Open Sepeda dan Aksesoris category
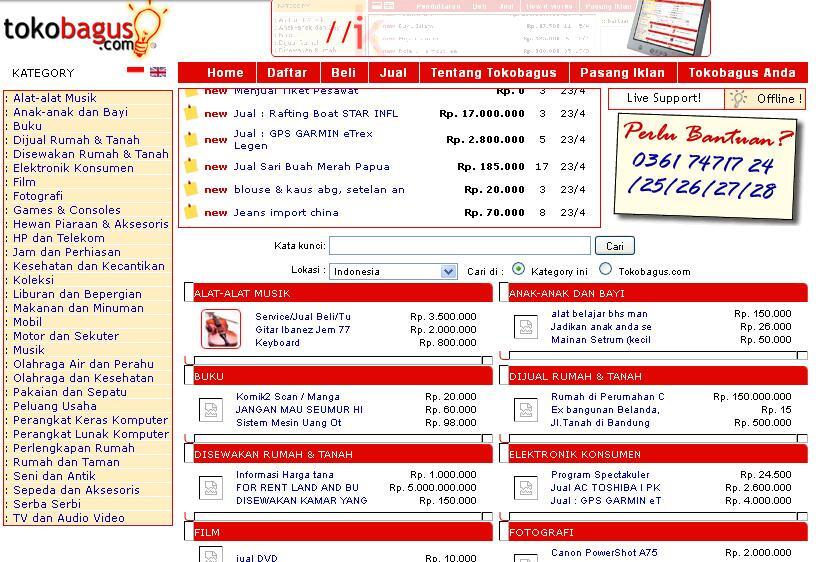This screenshot has height=562, width=818. click(77, 490)
